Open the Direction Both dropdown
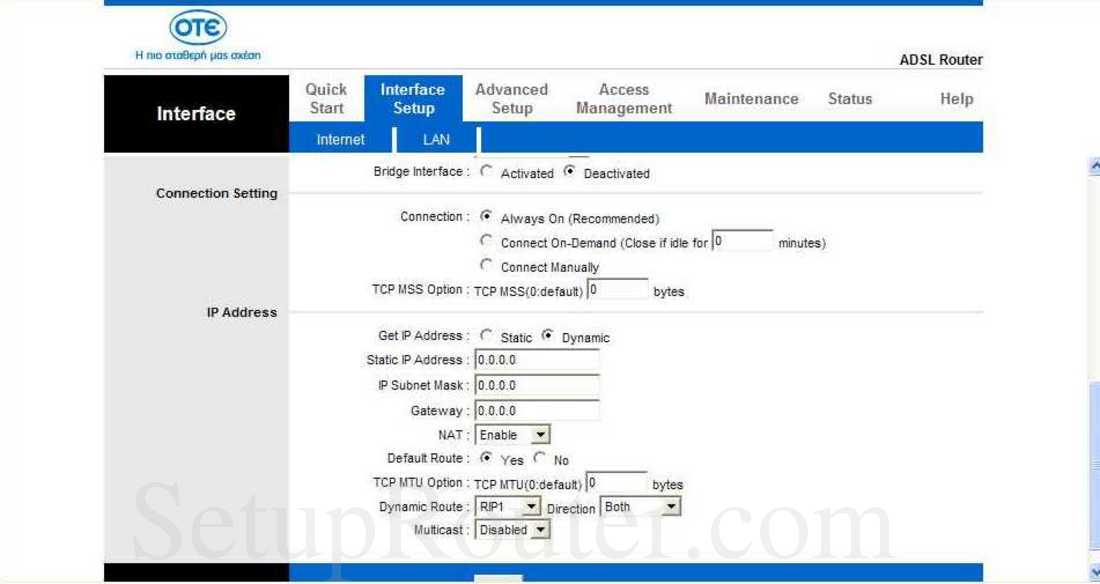This screenshot has width=1100, height=584. pos(640,506)
